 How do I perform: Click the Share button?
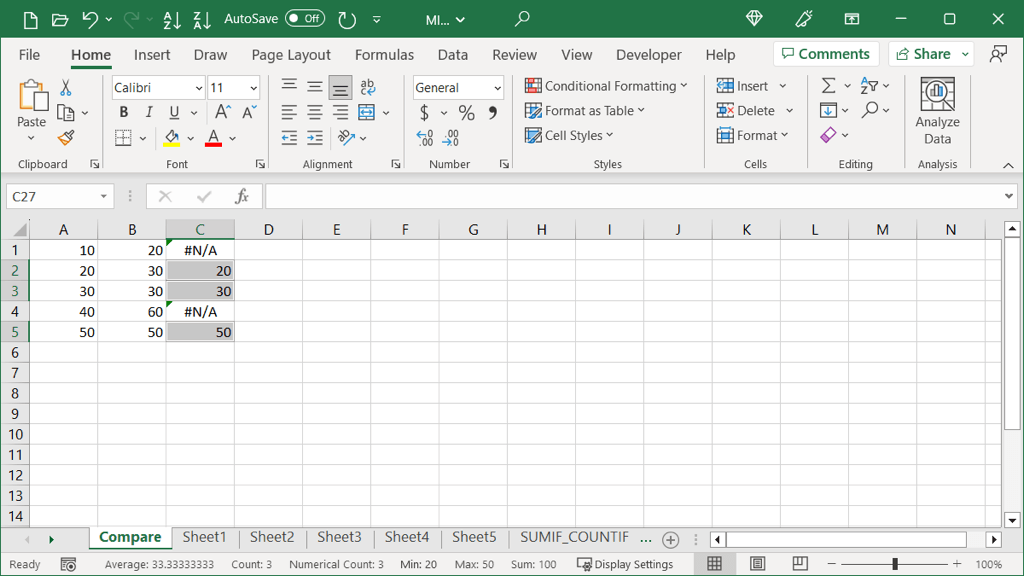click(923, 54)
